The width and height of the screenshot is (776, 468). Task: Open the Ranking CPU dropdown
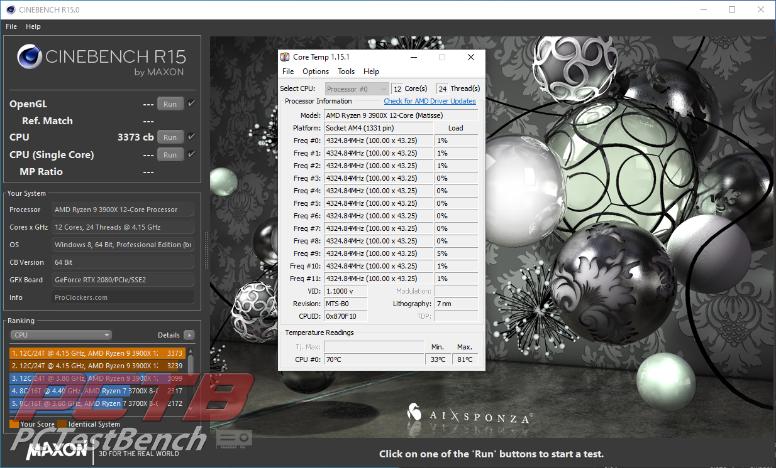click(x=61, y=335)
